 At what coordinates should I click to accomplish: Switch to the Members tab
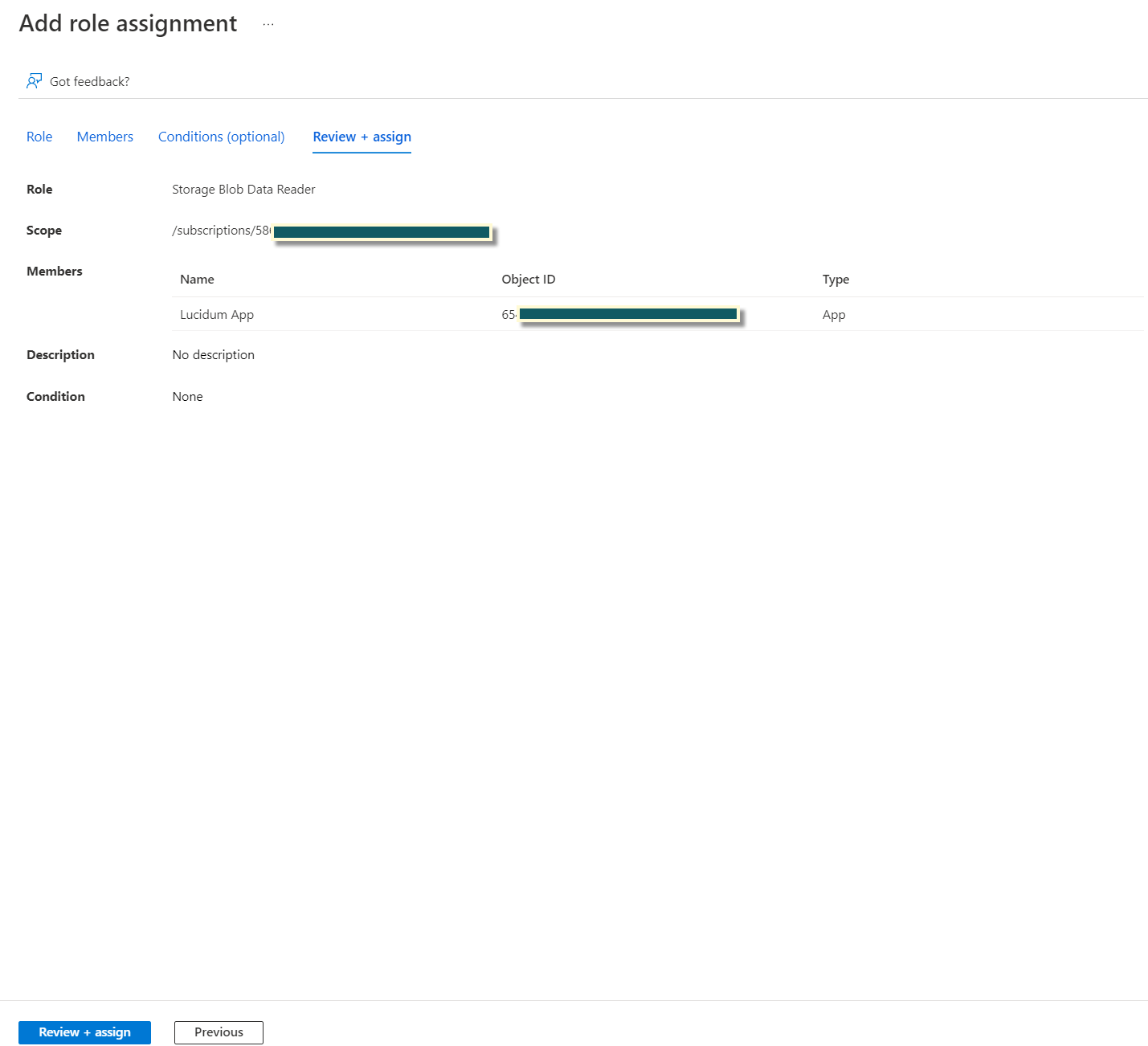click(x=105, y=137)
